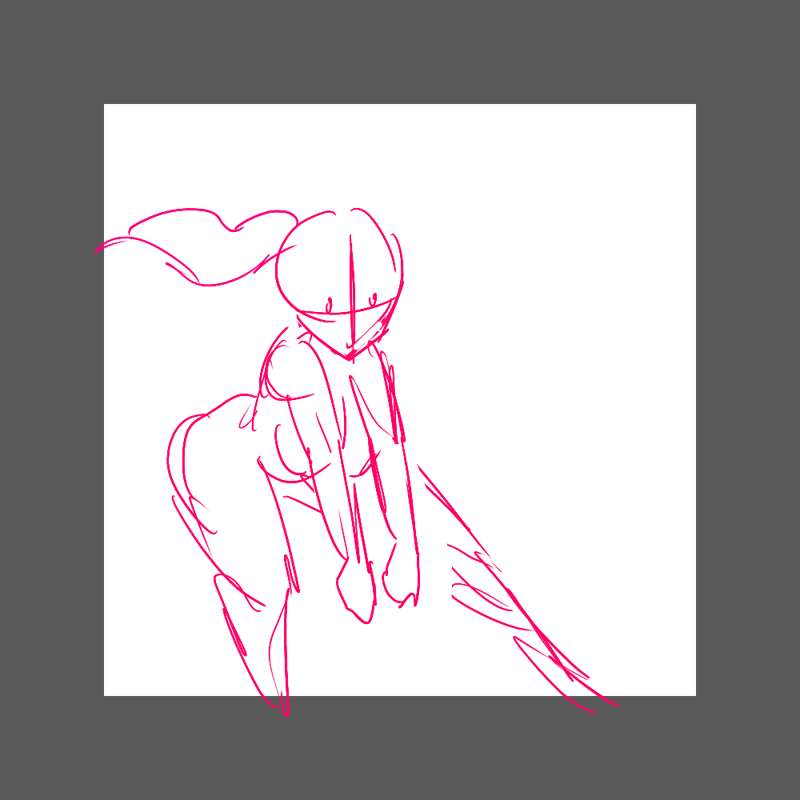Image resolution: width=800 pixels, height=800 pixels.
Task: Click the gray workspace left of the canvas
Action: (x=50, y=400)
